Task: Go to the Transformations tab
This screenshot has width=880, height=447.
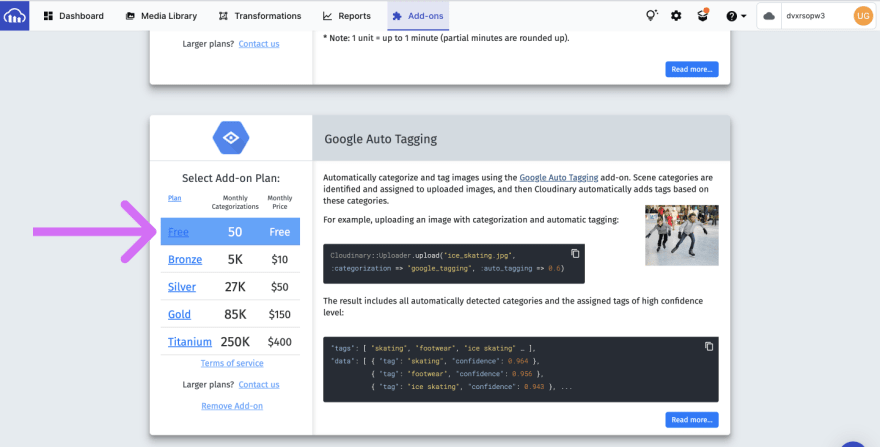Action: pos(260,16)
